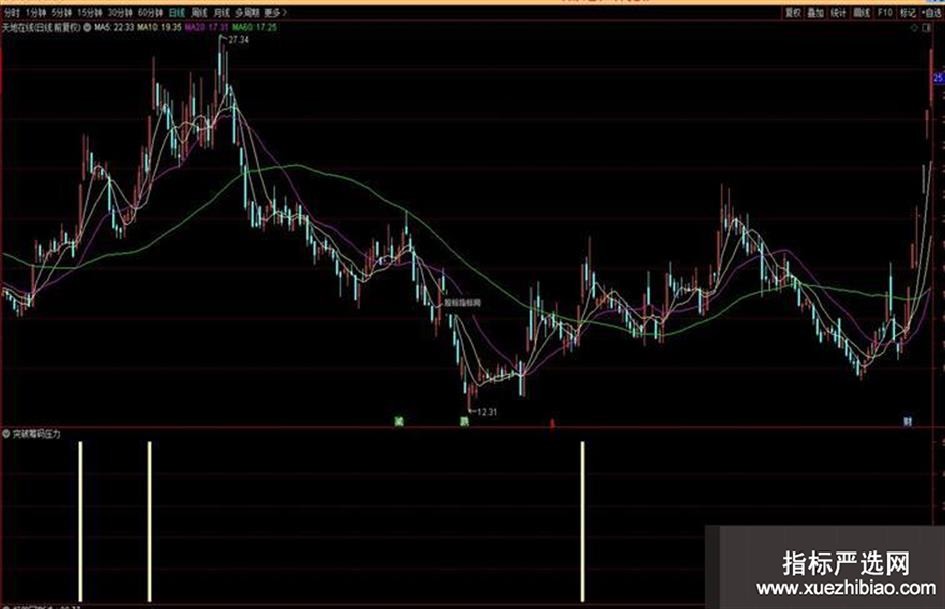Select the 30分钟 period tab
The image size is (945, 609).
point(120,13)
